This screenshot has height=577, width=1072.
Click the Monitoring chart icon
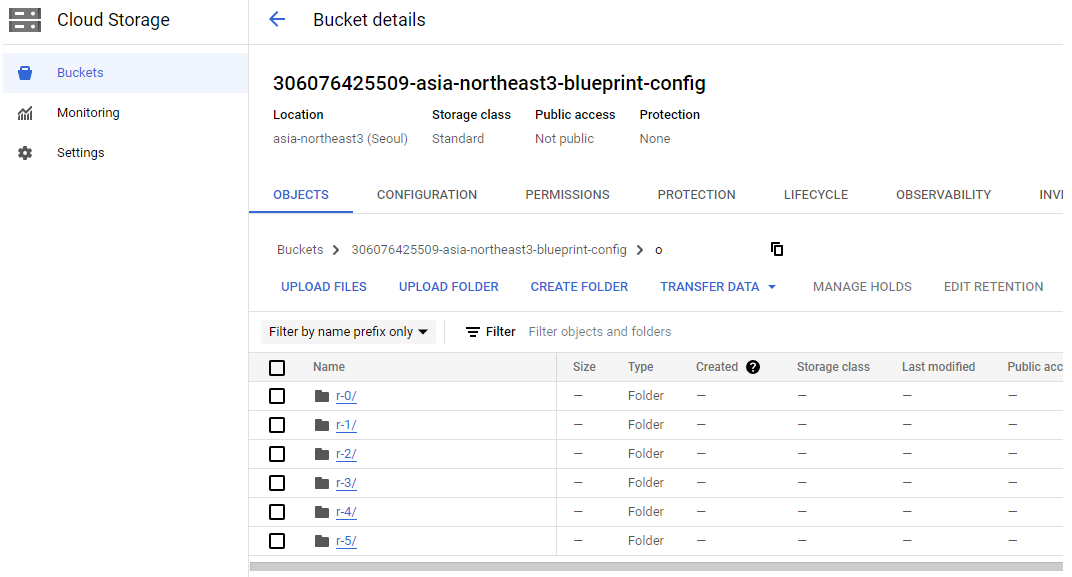click(x=25, y=113)
